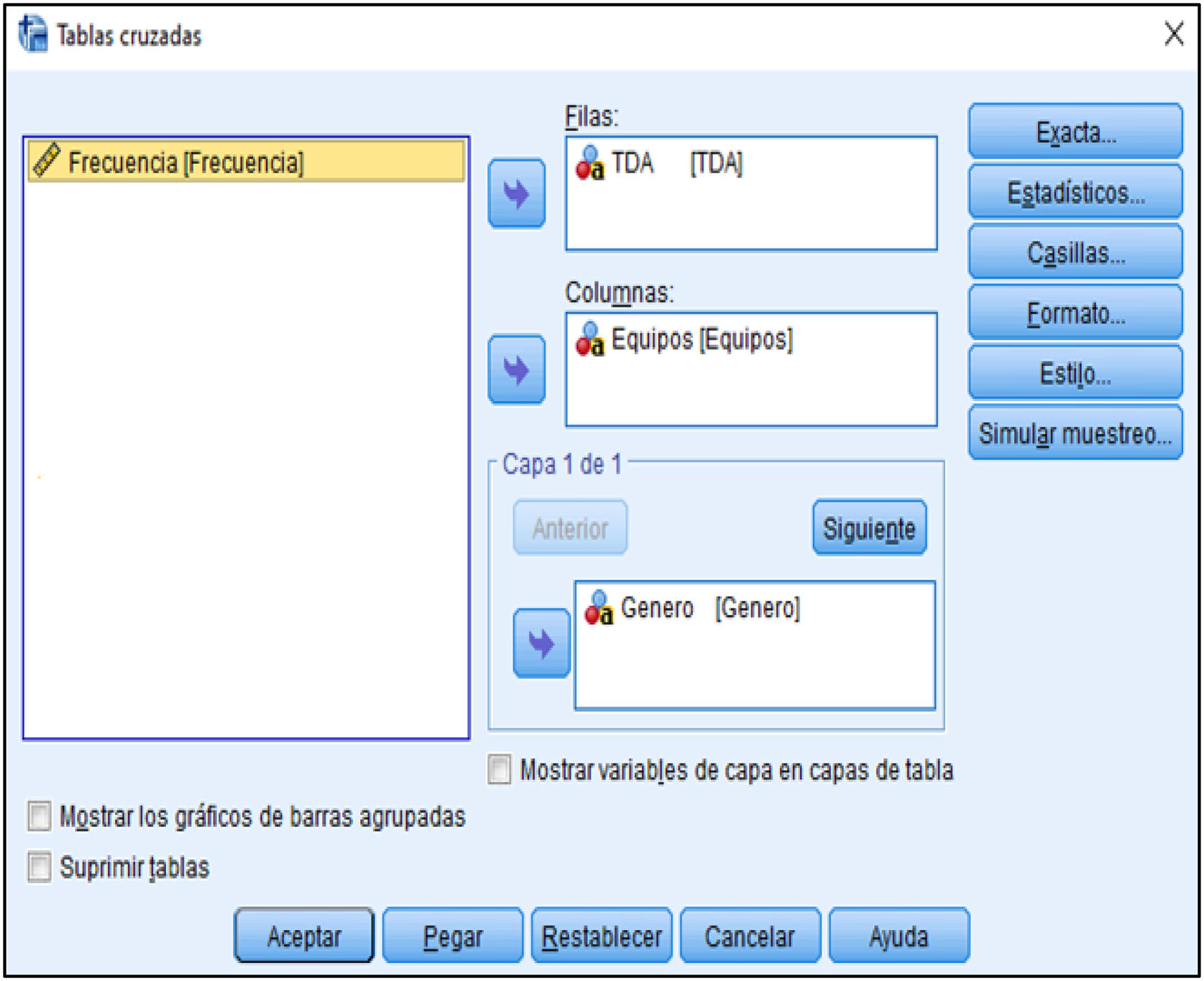Open the Exacta options
This screenshot has width=1204, height=981.
1075,132
